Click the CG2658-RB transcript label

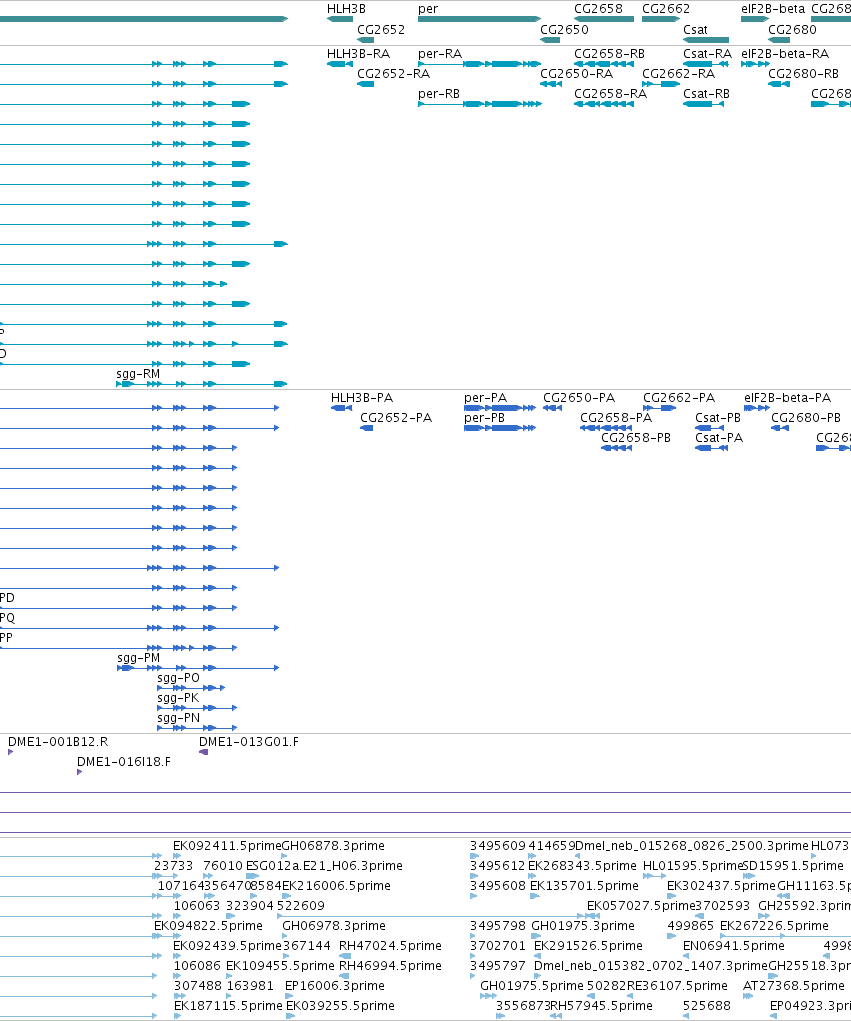point(609,54)
